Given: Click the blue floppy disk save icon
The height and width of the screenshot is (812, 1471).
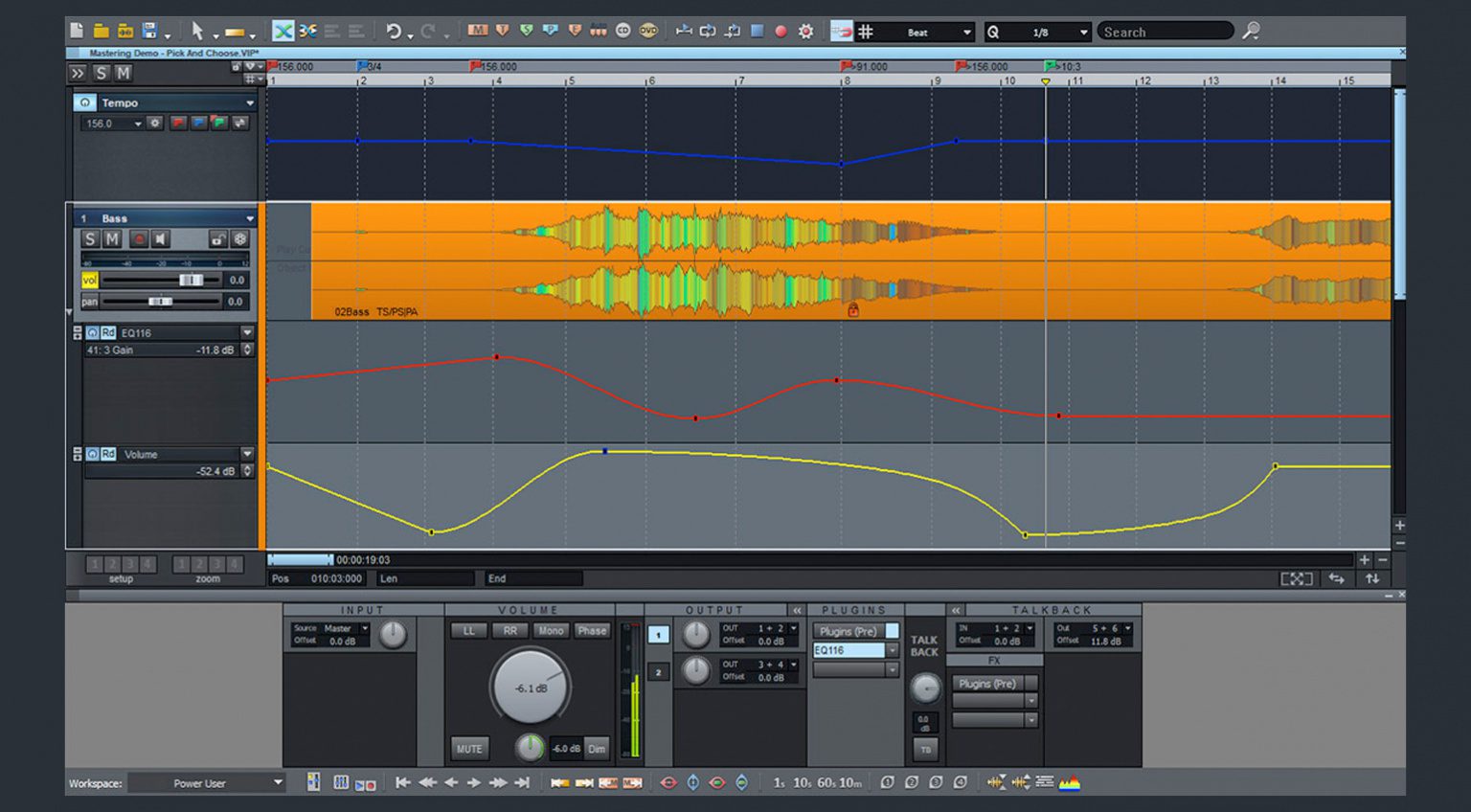Looking at the screenshot, I should click(x=149, y=31).
